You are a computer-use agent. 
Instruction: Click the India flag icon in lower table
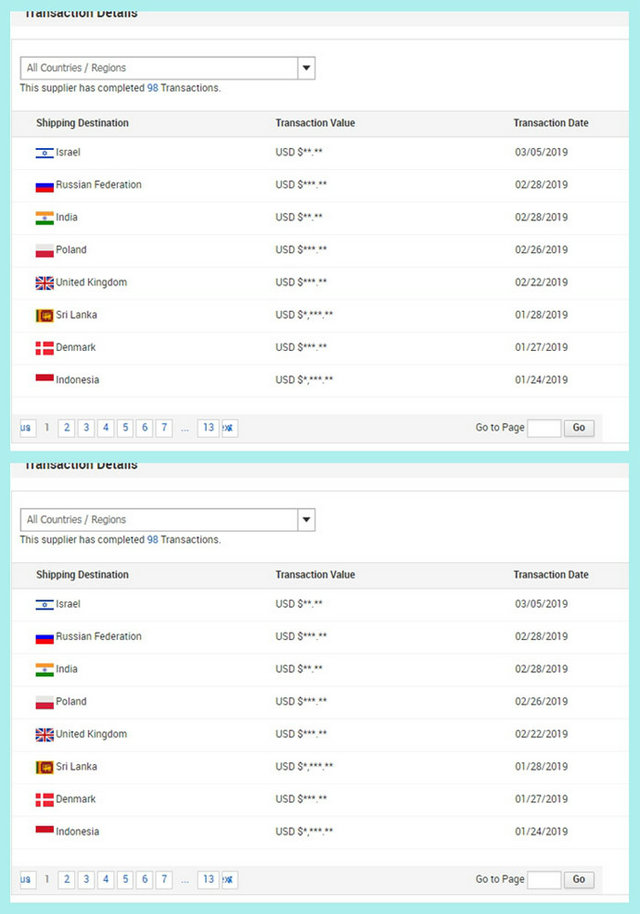click(44, 670)
